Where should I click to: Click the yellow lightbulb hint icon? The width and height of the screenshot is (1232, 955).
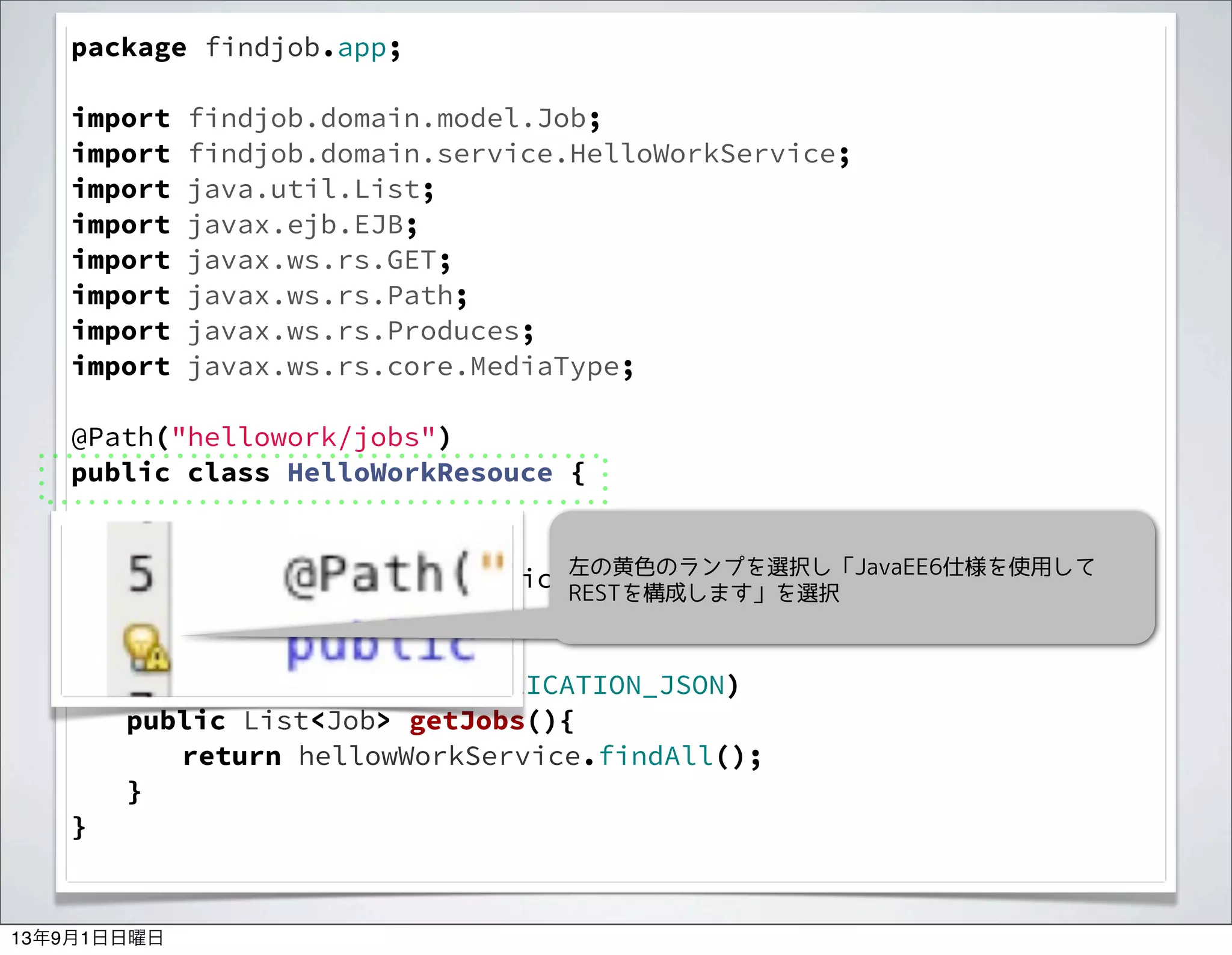pos(146,647)
